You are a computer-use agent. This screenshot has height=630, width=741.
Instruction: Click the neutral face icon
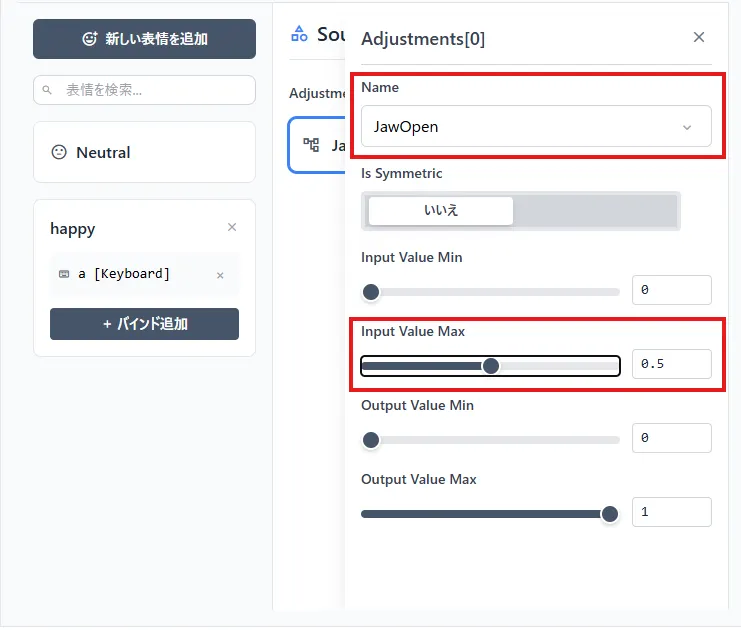(x=59, y=153)
